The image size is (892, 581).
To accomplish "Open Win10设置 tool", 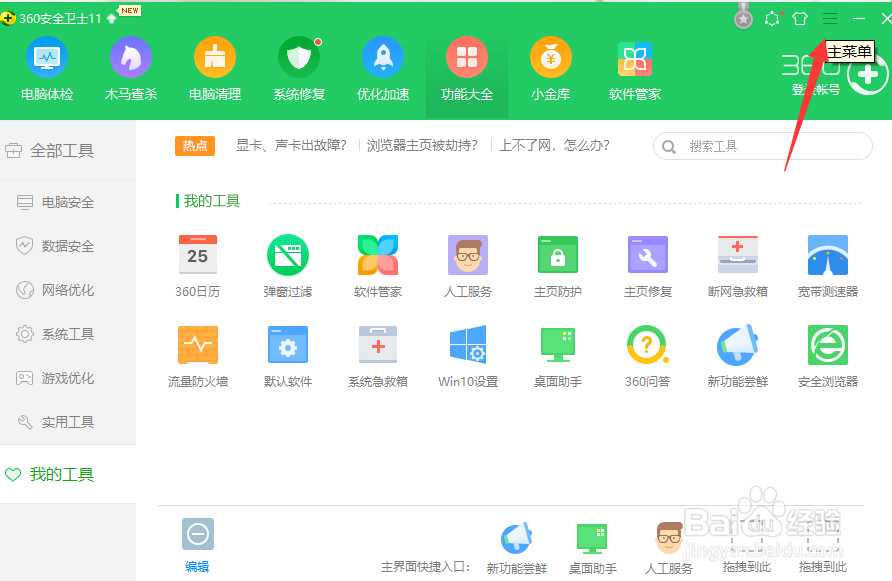I will [468, 356].
